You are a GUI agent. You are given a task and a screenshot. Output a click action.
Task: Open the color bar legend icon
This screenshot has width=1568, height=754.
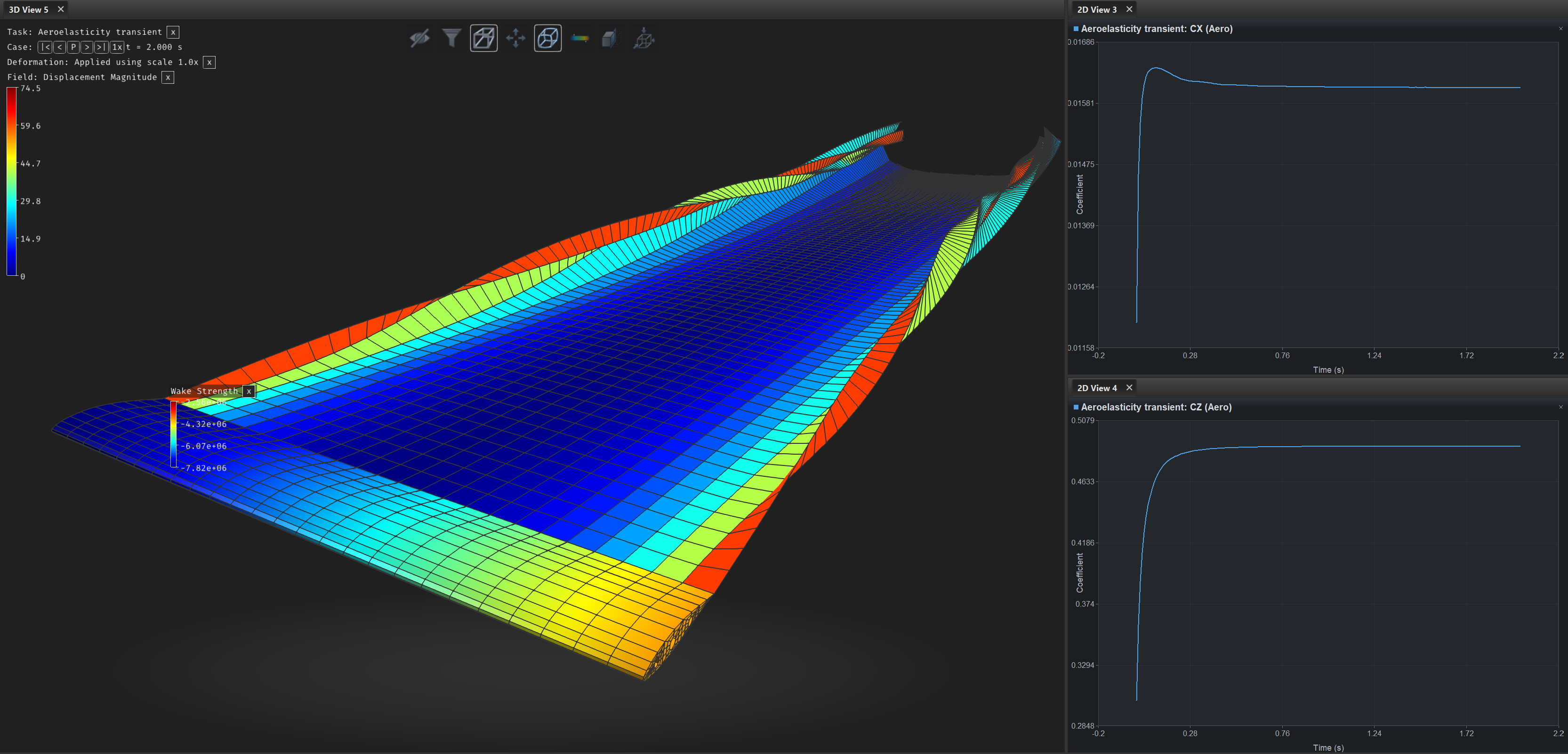(x=579, y=38)
